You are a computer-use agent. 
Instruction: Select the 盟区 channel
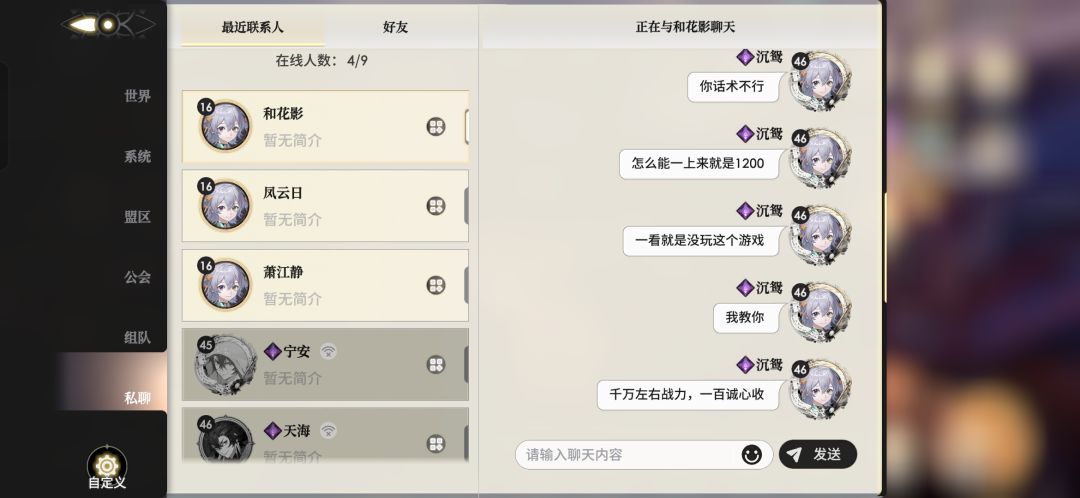137,216
